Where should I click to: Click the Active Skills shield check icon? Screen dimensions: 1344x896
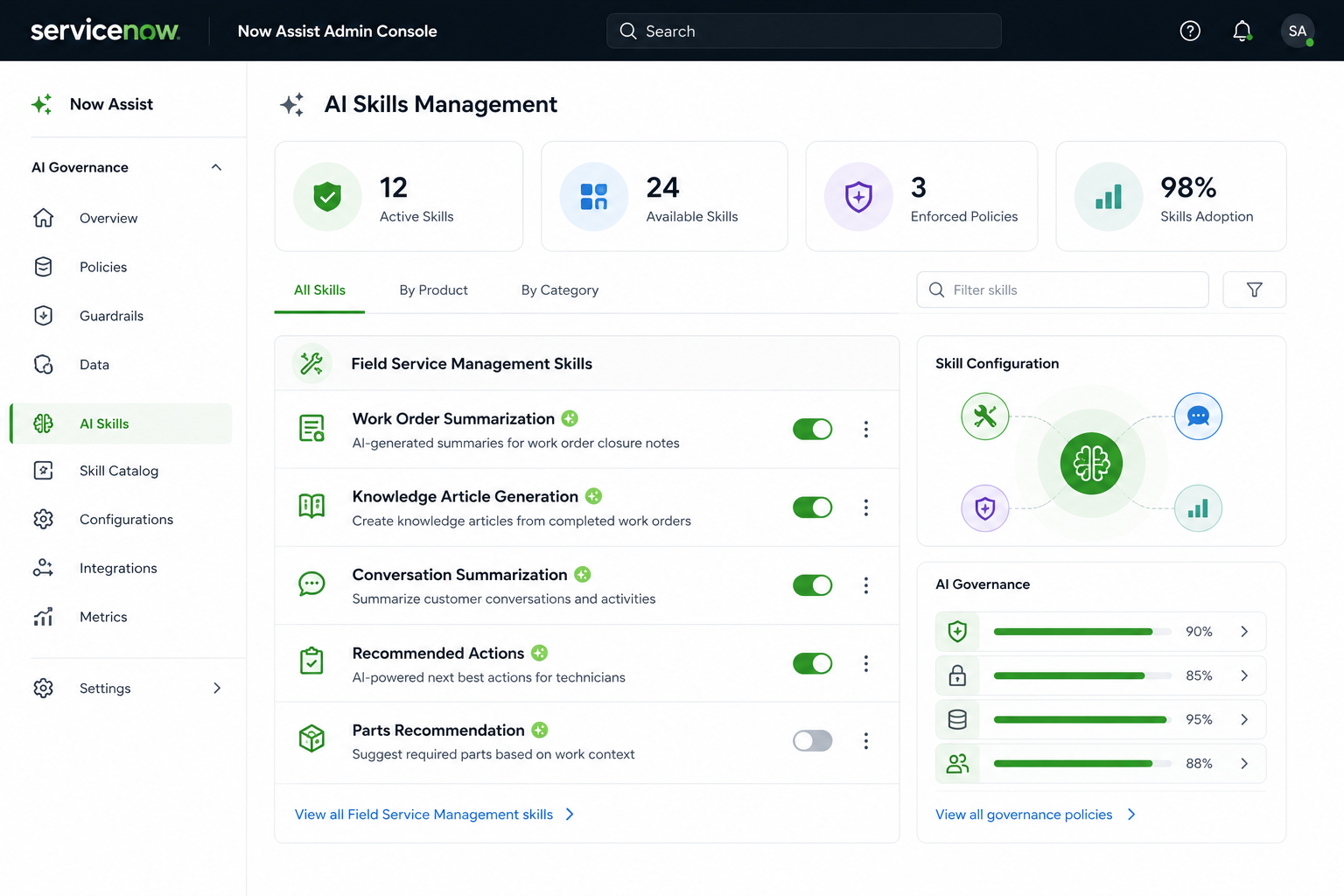[x=327, y=196]
